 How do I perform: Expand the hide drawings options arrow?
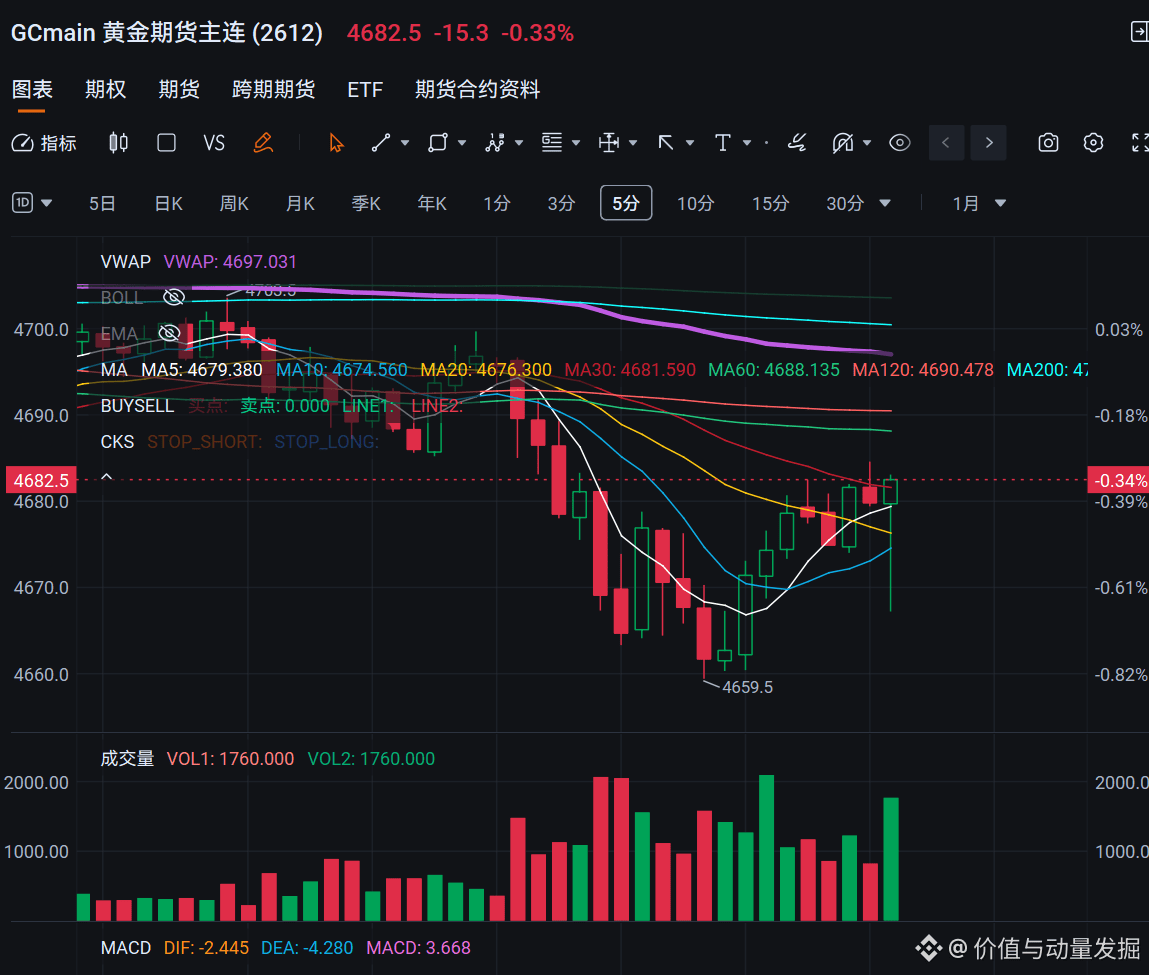click(x=867, y=143)
